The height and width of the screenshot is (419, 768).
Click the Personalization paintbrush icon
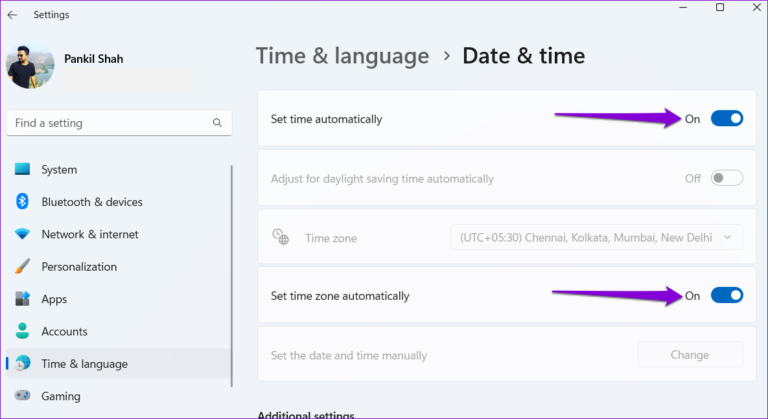pyautogui.click(x=22, y=267)
